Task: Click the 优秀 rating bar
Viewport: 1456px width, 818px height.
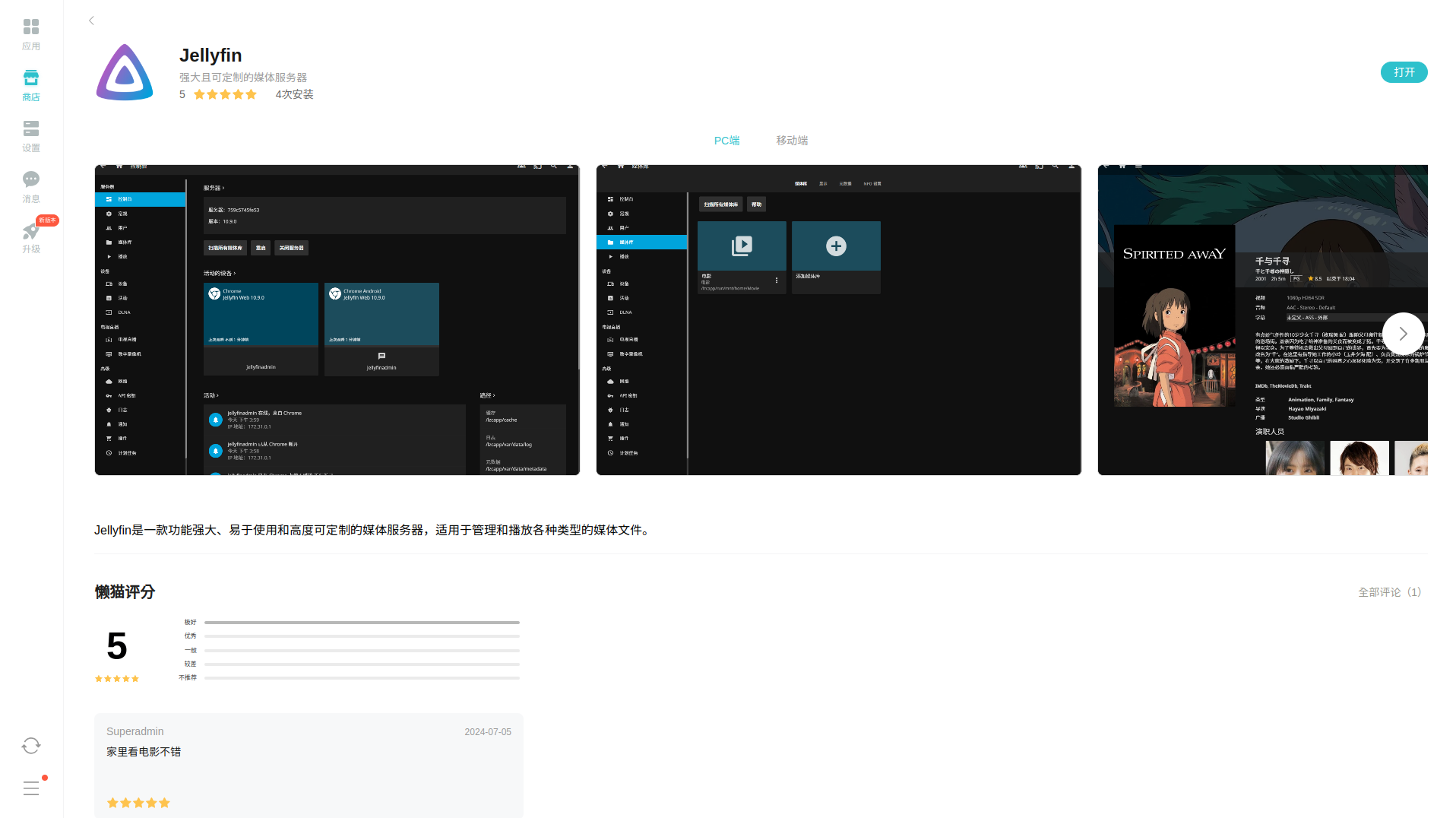Action: pyautogui.click(x=362, y=636)
